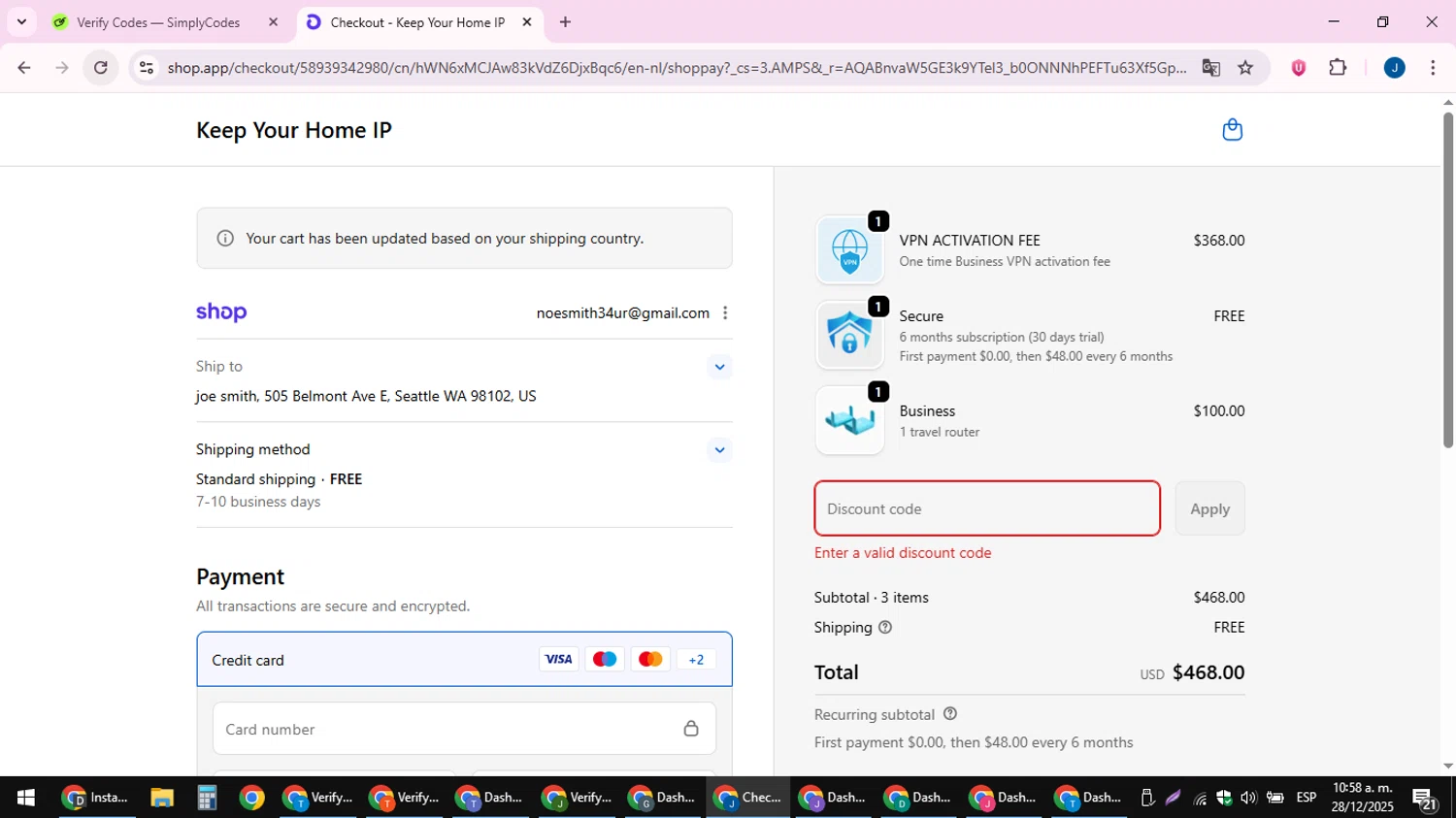Click the VPN ACTIVATION FEE product thumbnail
The width and height of the screenshot is (1456, 818).
coord(849,250)
